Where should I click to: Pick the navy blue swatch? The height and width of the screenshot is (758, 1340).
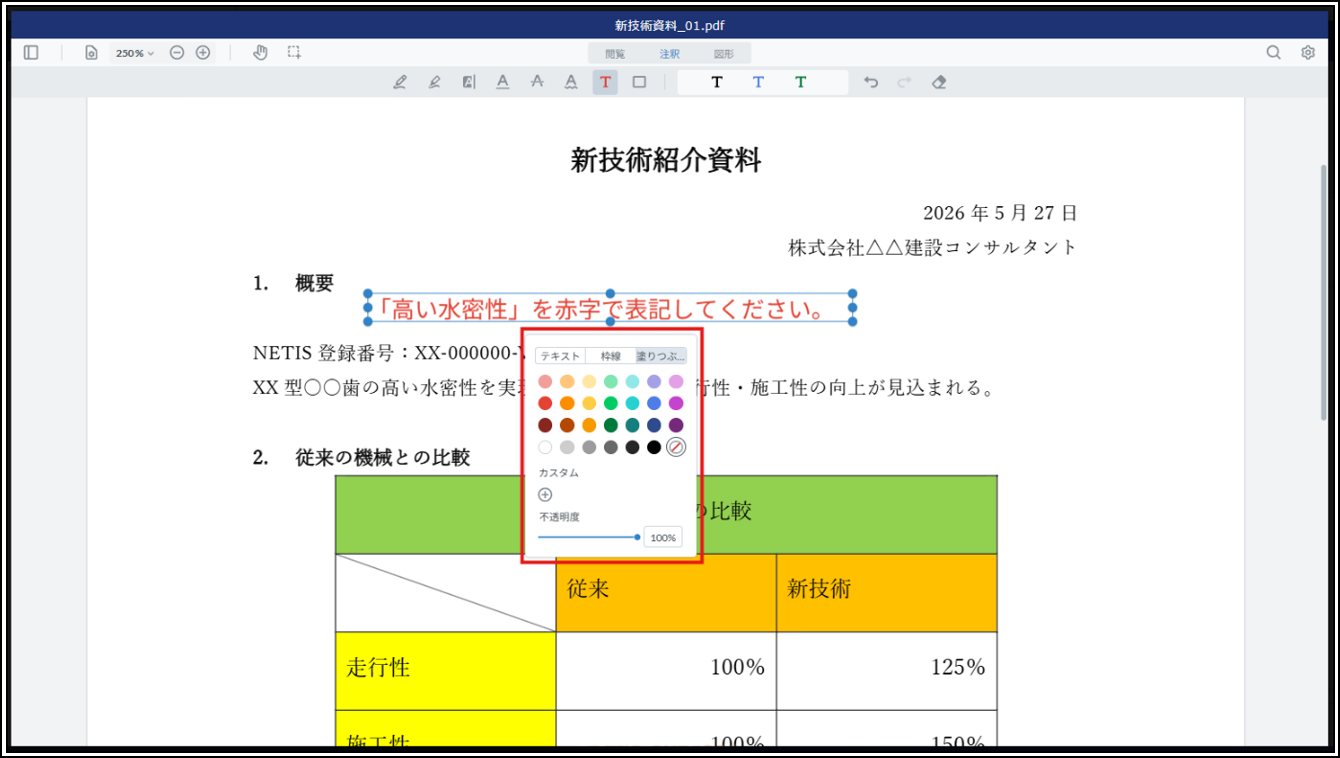(x=654, y=425)
